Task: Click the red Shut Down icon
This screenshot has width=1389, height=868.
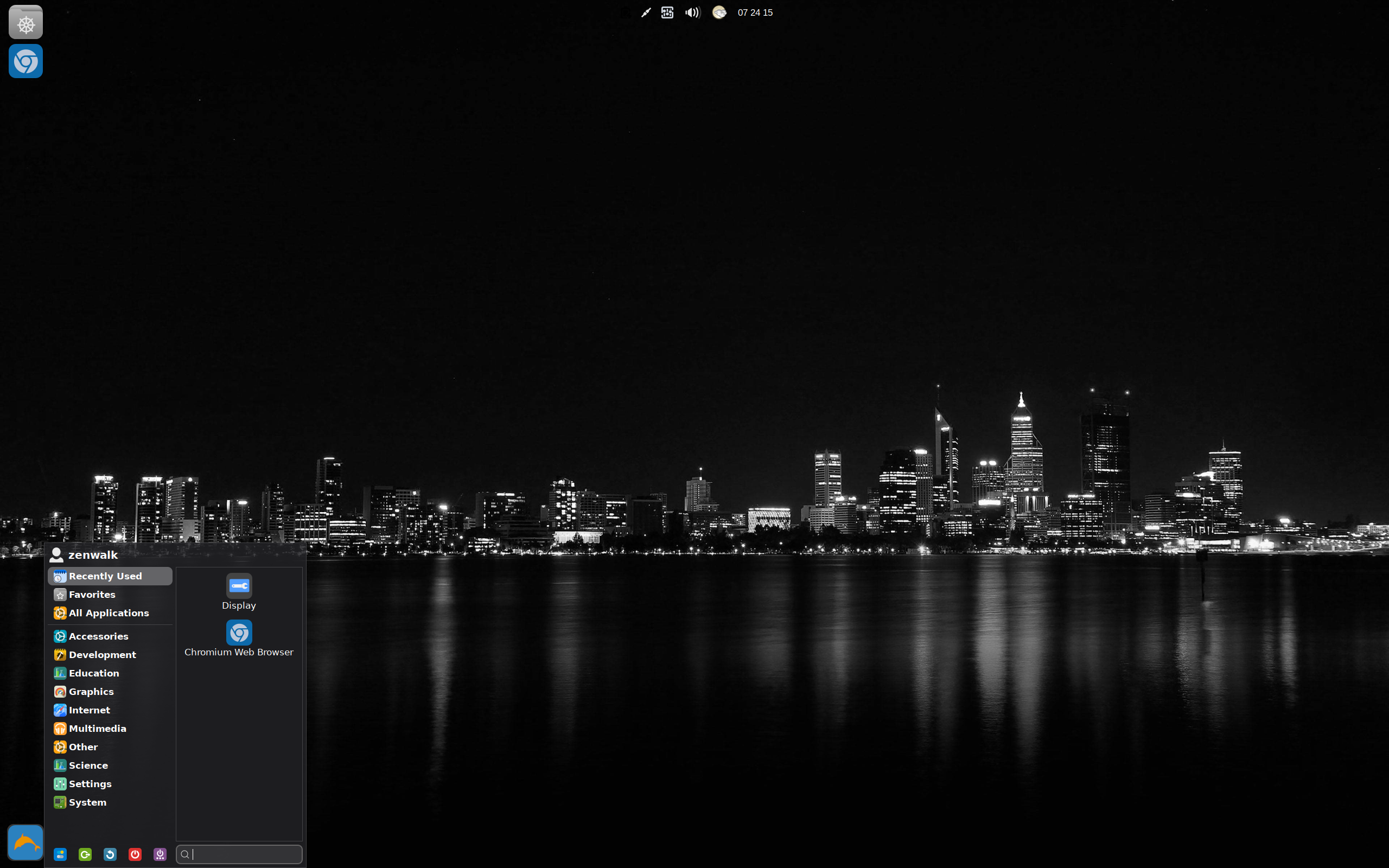Action: tap(135, 854)
